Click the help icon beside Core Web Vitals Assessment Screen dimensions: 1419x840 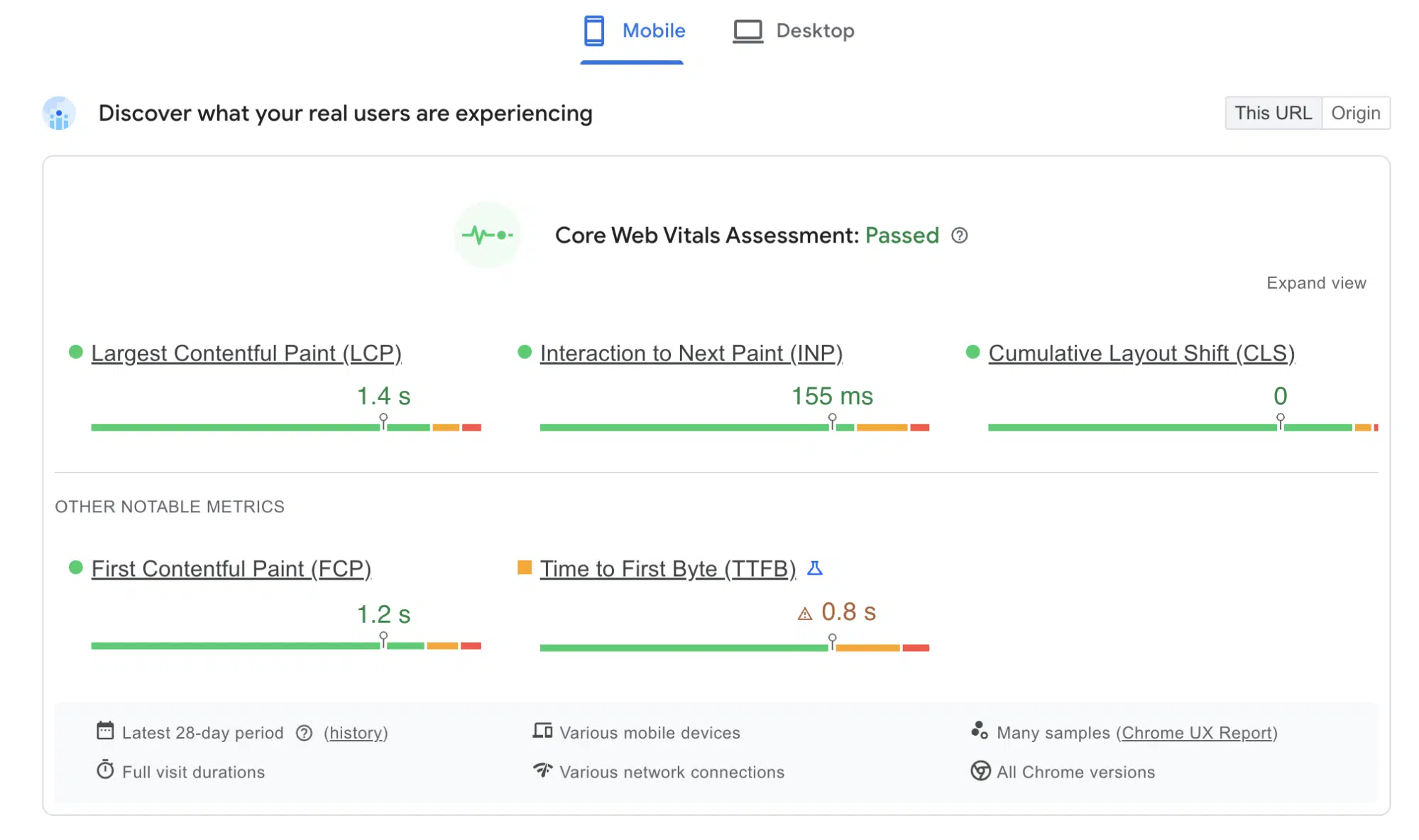pos(960,236)
